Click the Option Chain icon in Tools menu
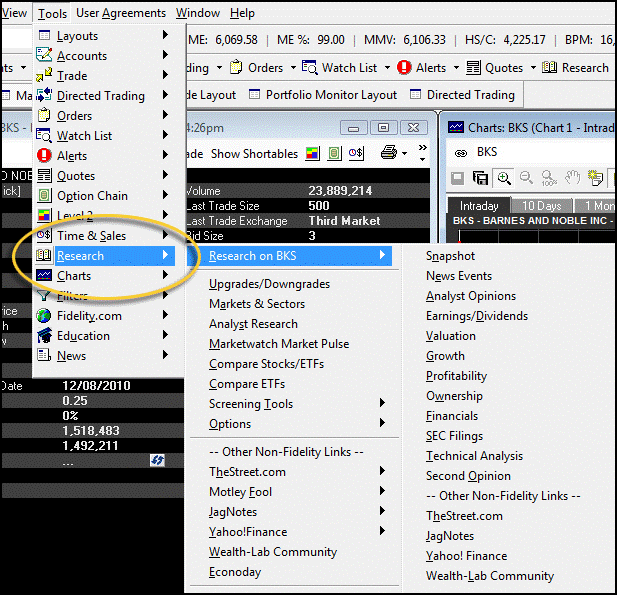 click(x=44, y=196)
